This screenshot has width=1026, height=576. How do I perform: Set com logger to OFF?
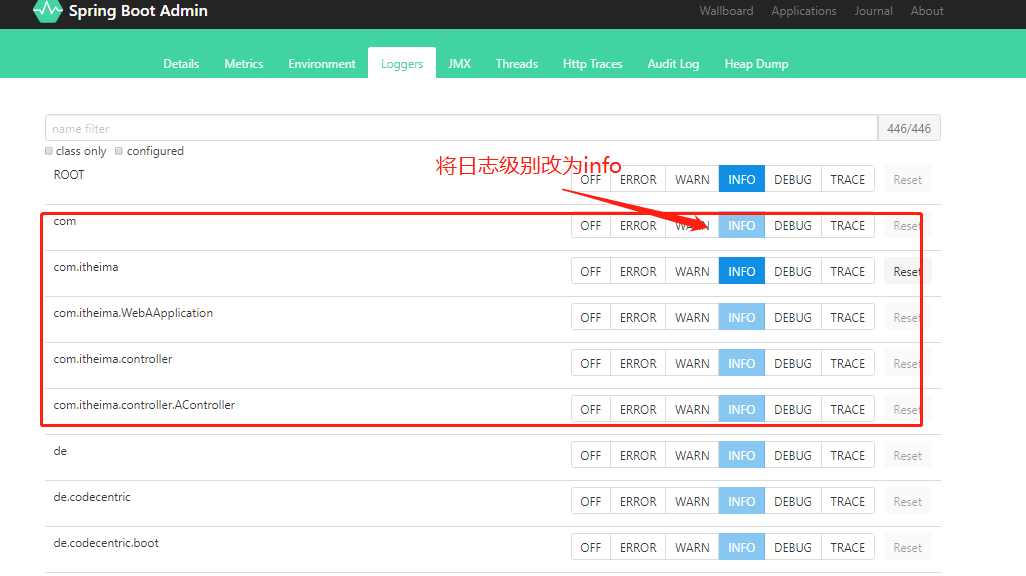pyautogui.click(x=591, y=225)
